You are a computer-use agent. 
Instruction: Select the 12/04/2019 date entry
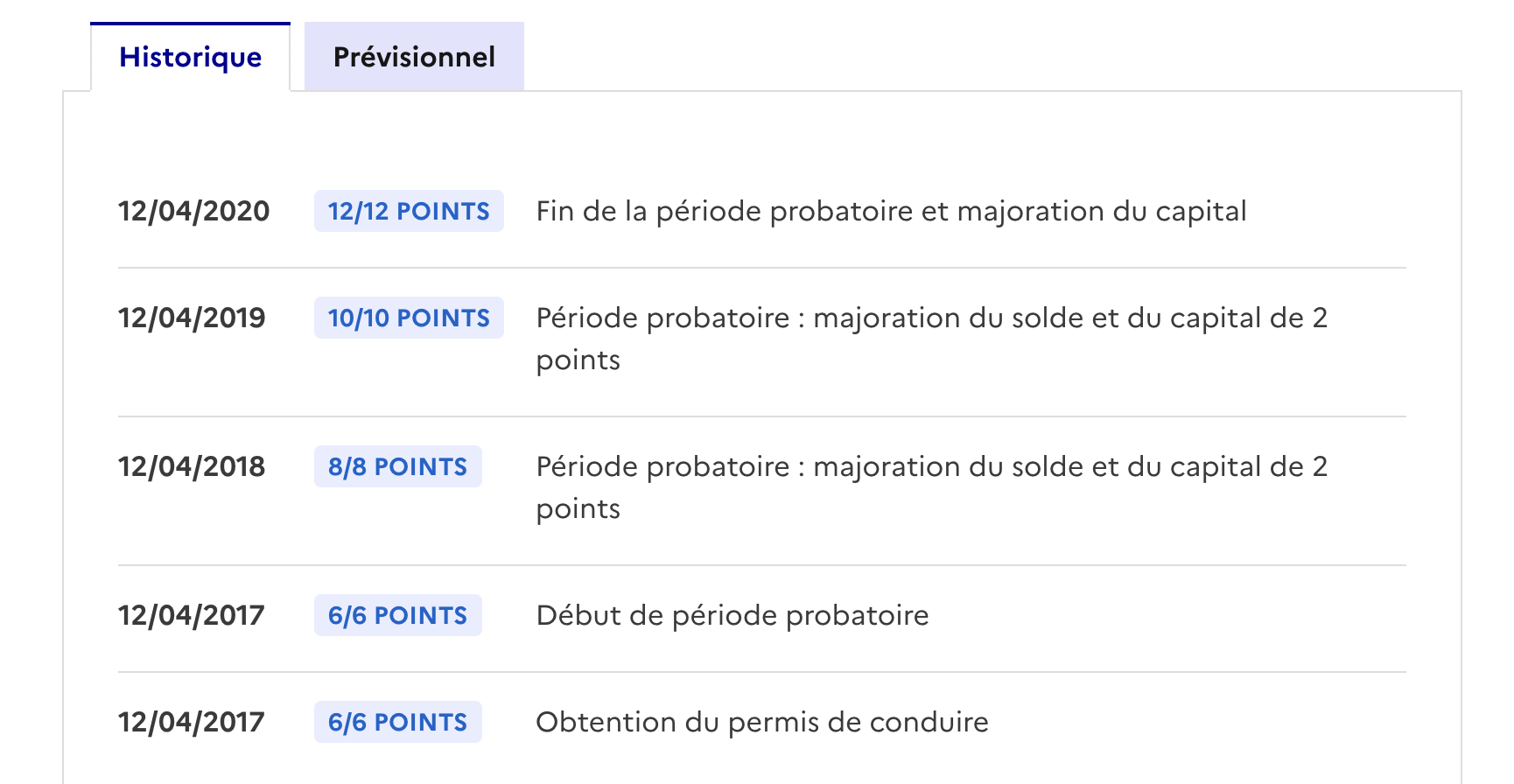(192, 318)
